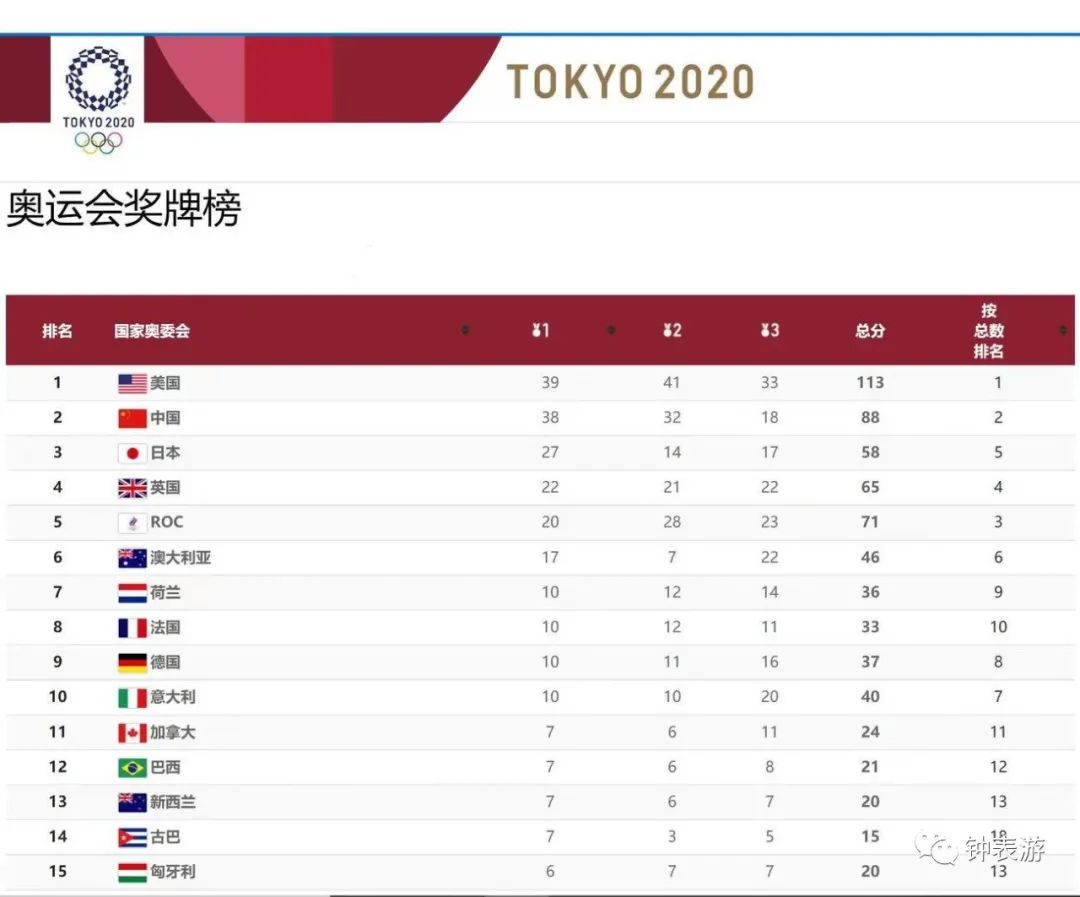The image size is (1080, 897).
Task: Open the 荷兰 country link
Action: pyautogui.click(x=165, y=592)
